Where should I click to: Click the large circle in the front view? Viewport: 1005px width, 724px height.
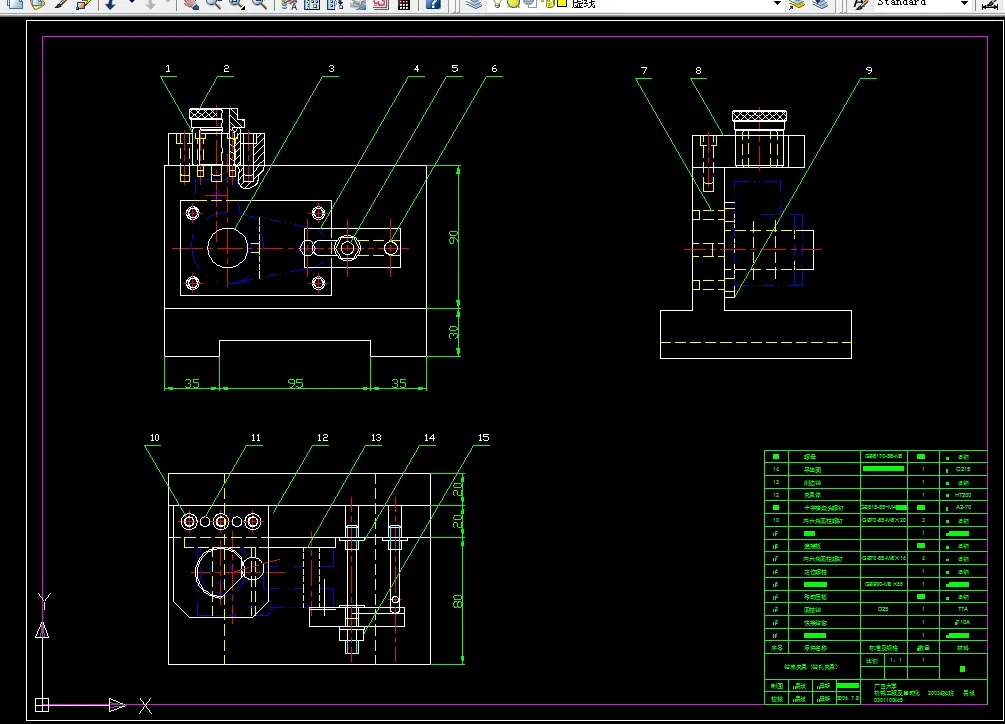[228, 247]
